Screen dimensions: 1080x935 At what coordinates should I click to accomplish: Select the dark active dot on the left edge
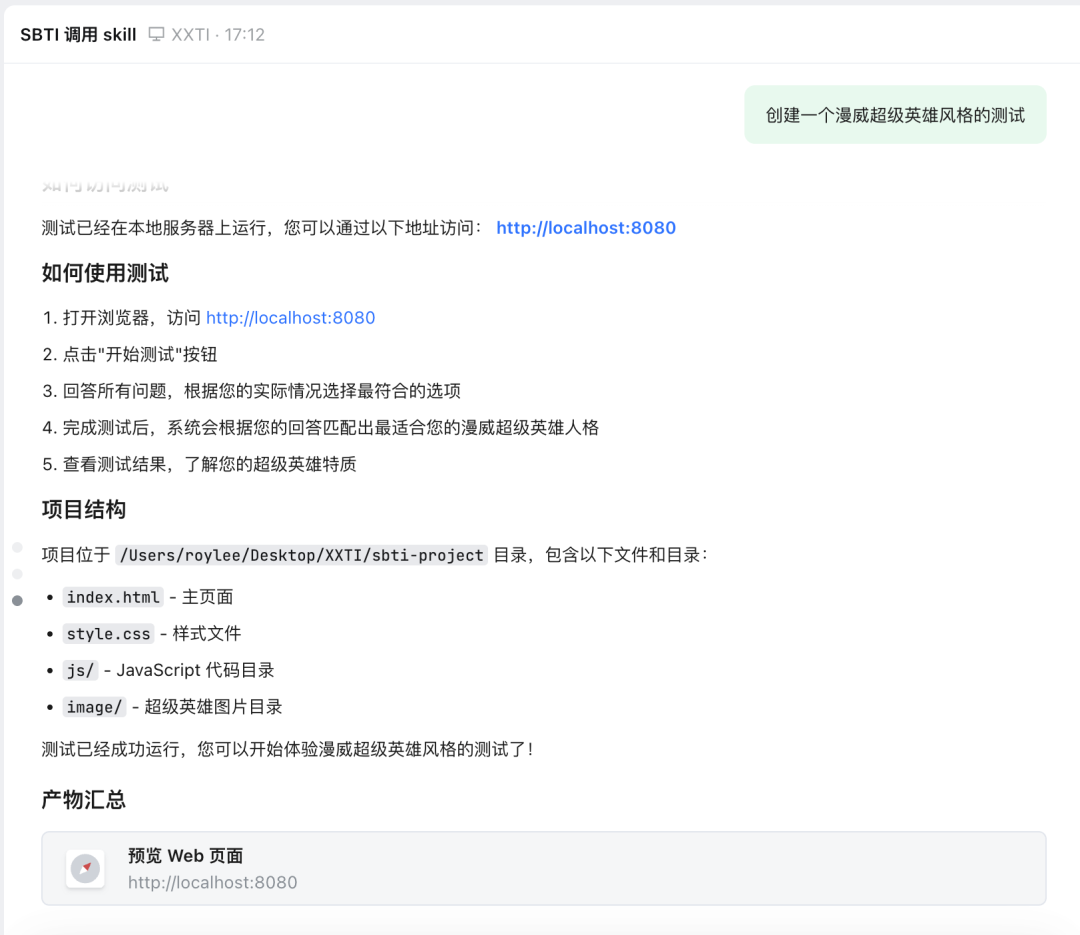click(x=17, y=600)
